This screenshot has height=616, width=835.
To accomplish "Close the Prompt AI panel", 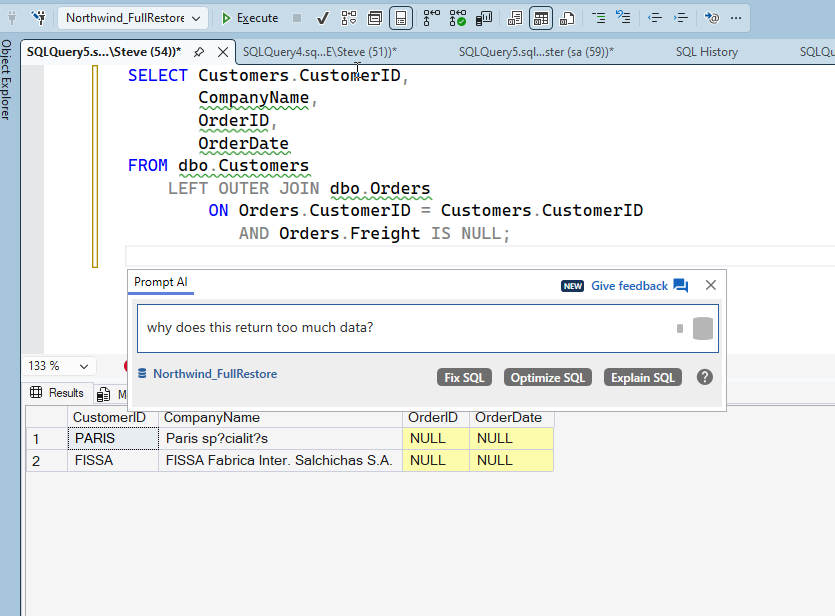I will pyautogui.click(x=711, y=285).
